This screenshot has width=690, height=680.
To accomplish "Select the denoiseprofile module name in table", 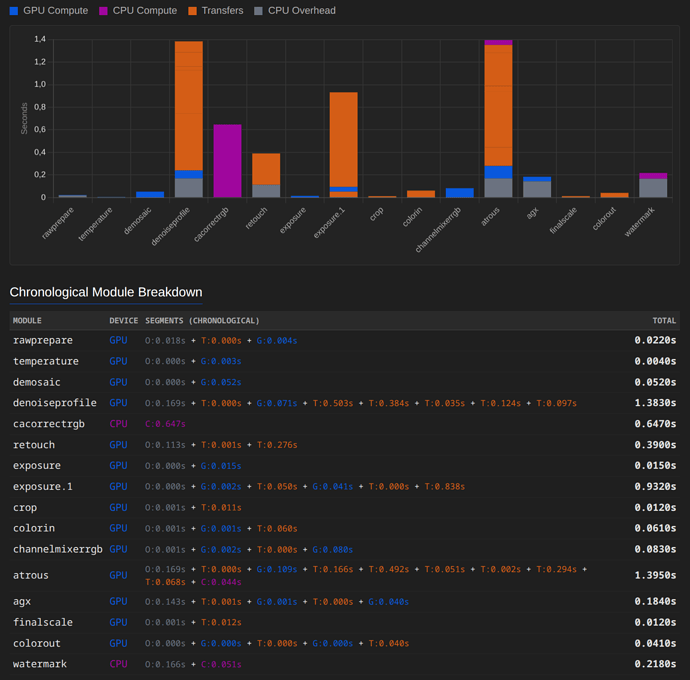I will (x=55, y=403).
